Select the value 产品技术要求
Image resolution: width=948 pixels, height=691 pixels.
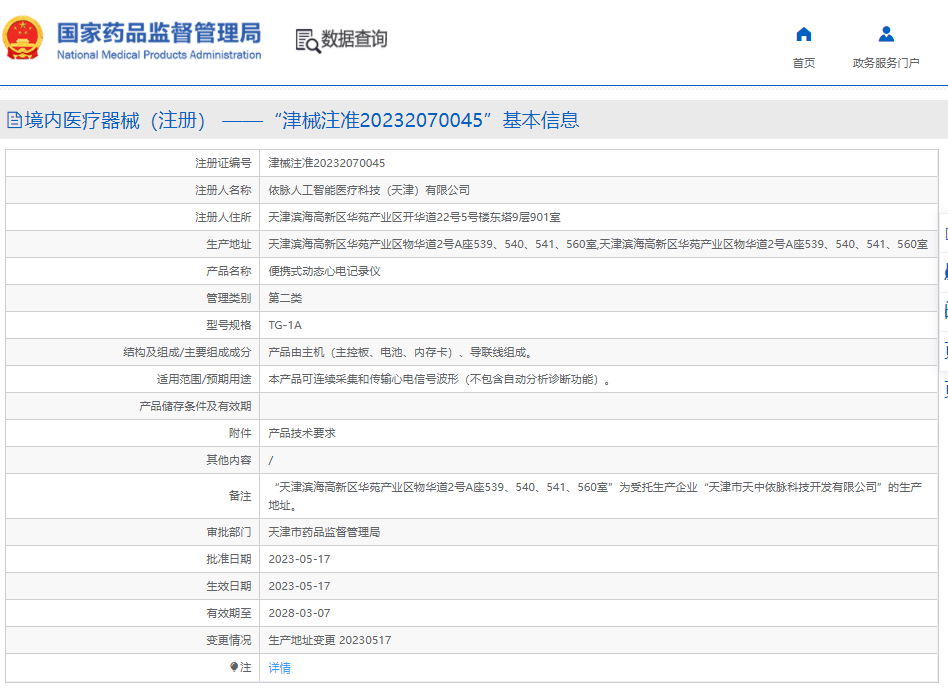[x=302, y=433]
